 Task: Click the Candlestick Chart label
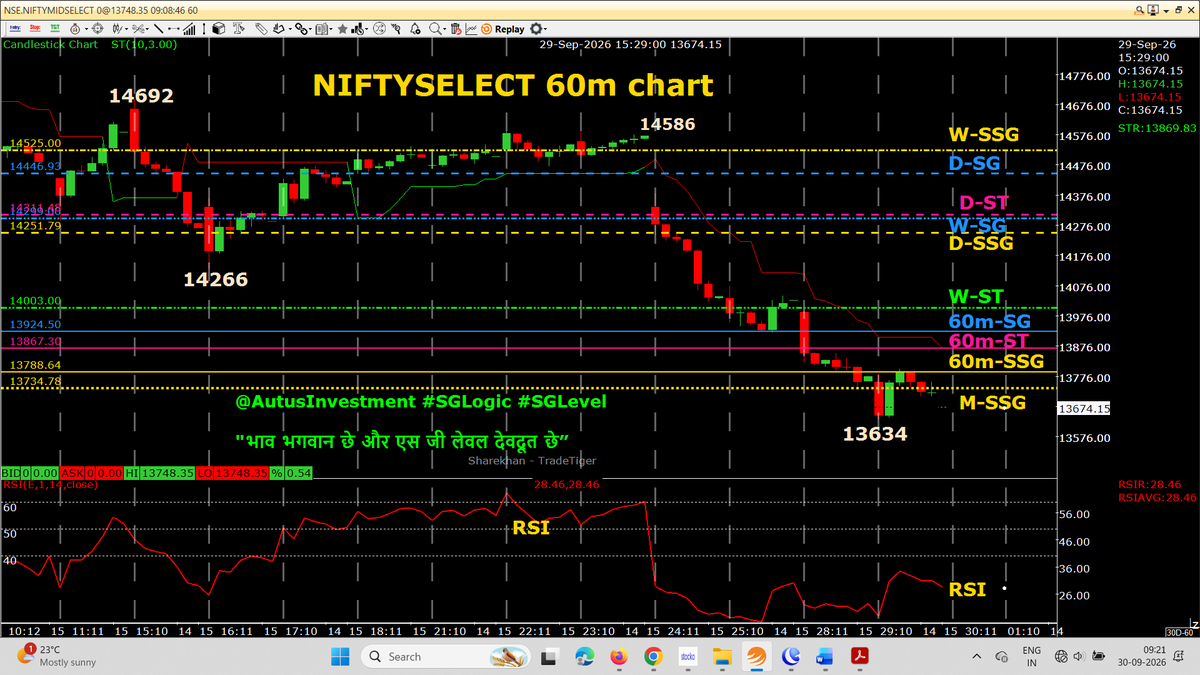(x=50, y=44)
